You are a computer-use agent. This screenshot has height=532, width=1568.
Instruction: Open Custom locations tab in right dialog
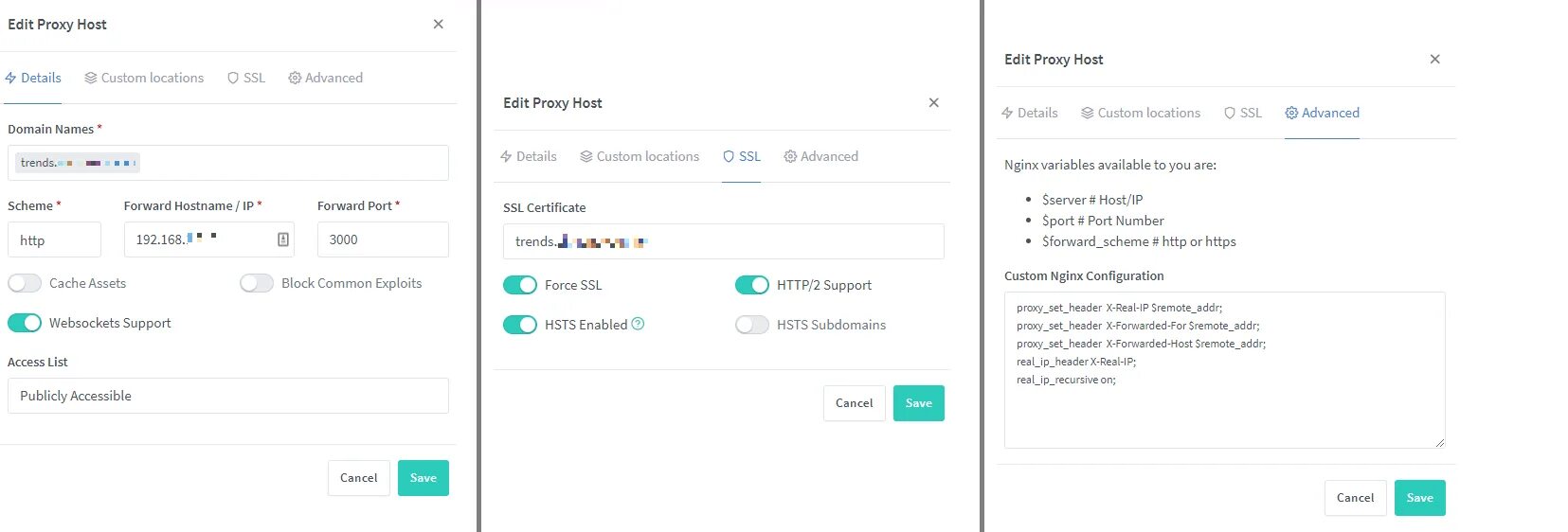[1141, 113]
